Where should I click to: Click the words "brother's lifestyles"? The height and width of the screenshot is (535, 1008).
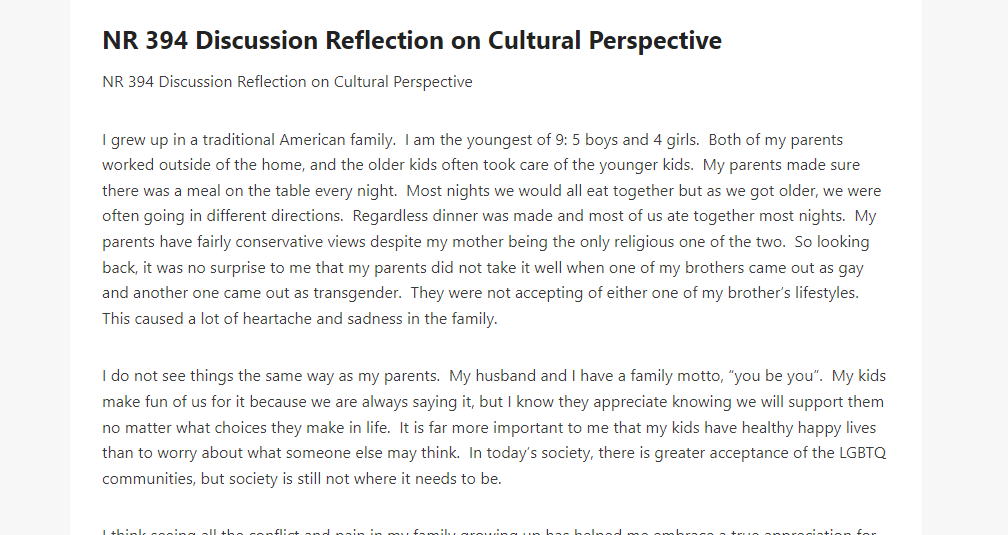[x=793, y=293]
